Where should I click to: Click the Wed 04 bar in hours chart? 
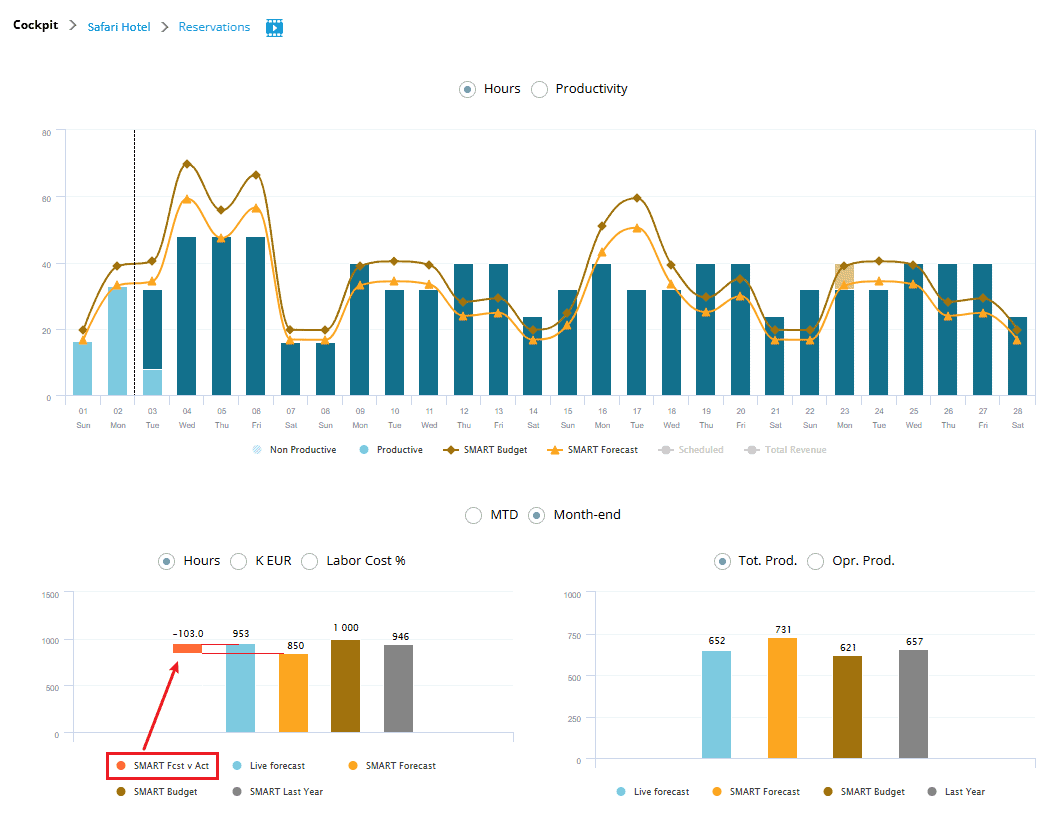186,315
